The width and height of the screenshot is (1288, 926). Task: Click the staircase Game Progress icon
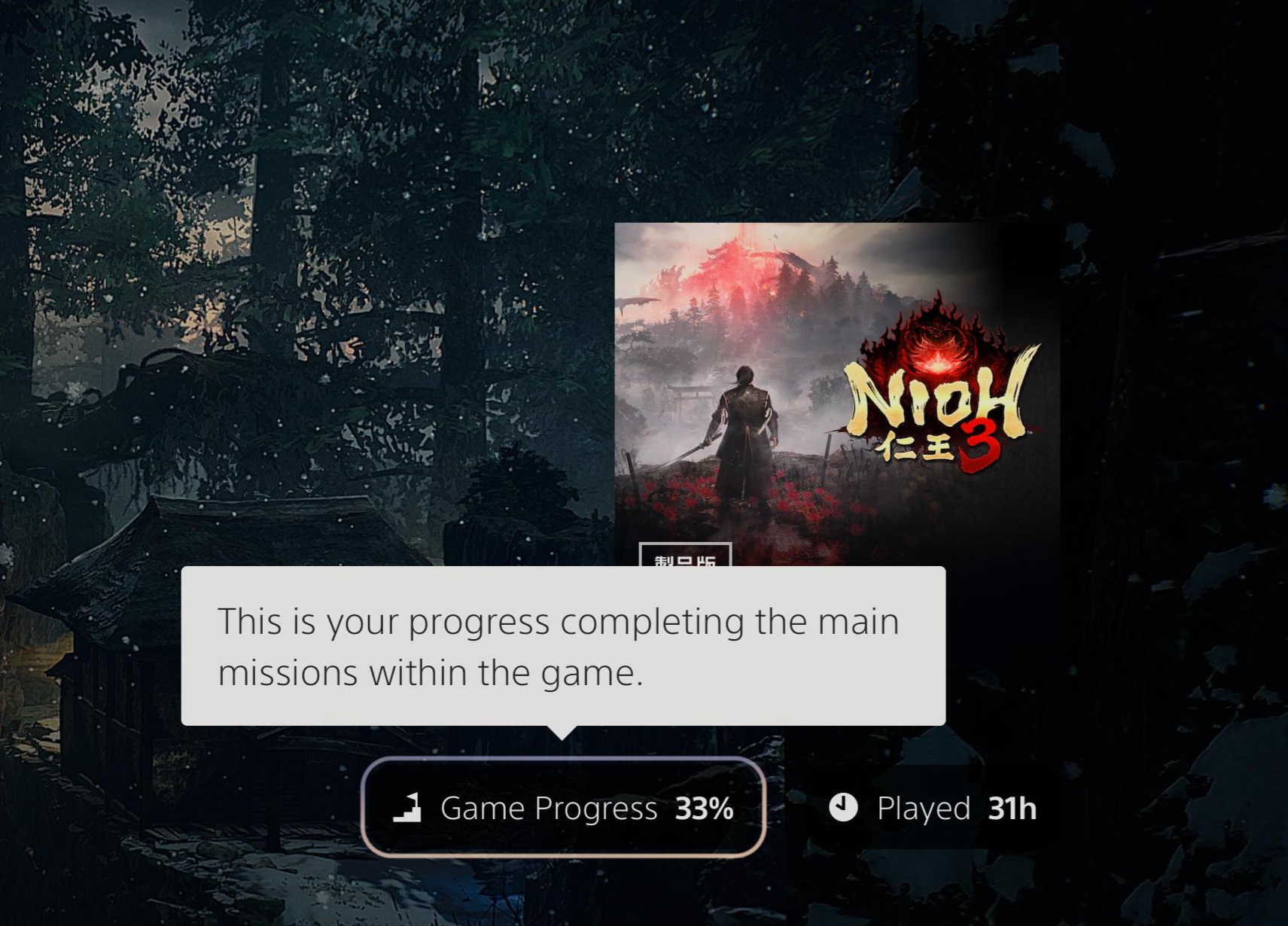[407, 808]
